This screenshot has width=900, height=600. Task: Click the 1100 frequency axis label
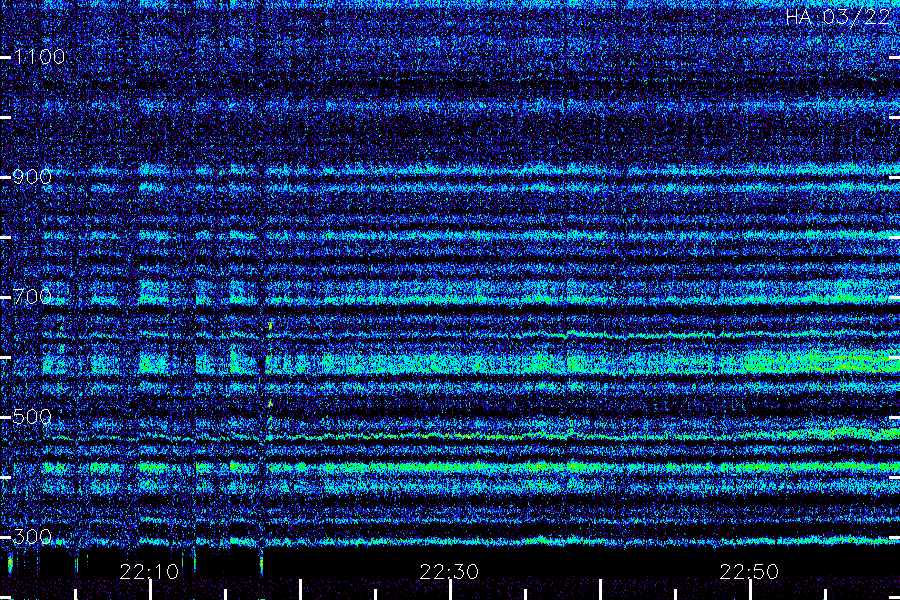[x=39, y=57]
